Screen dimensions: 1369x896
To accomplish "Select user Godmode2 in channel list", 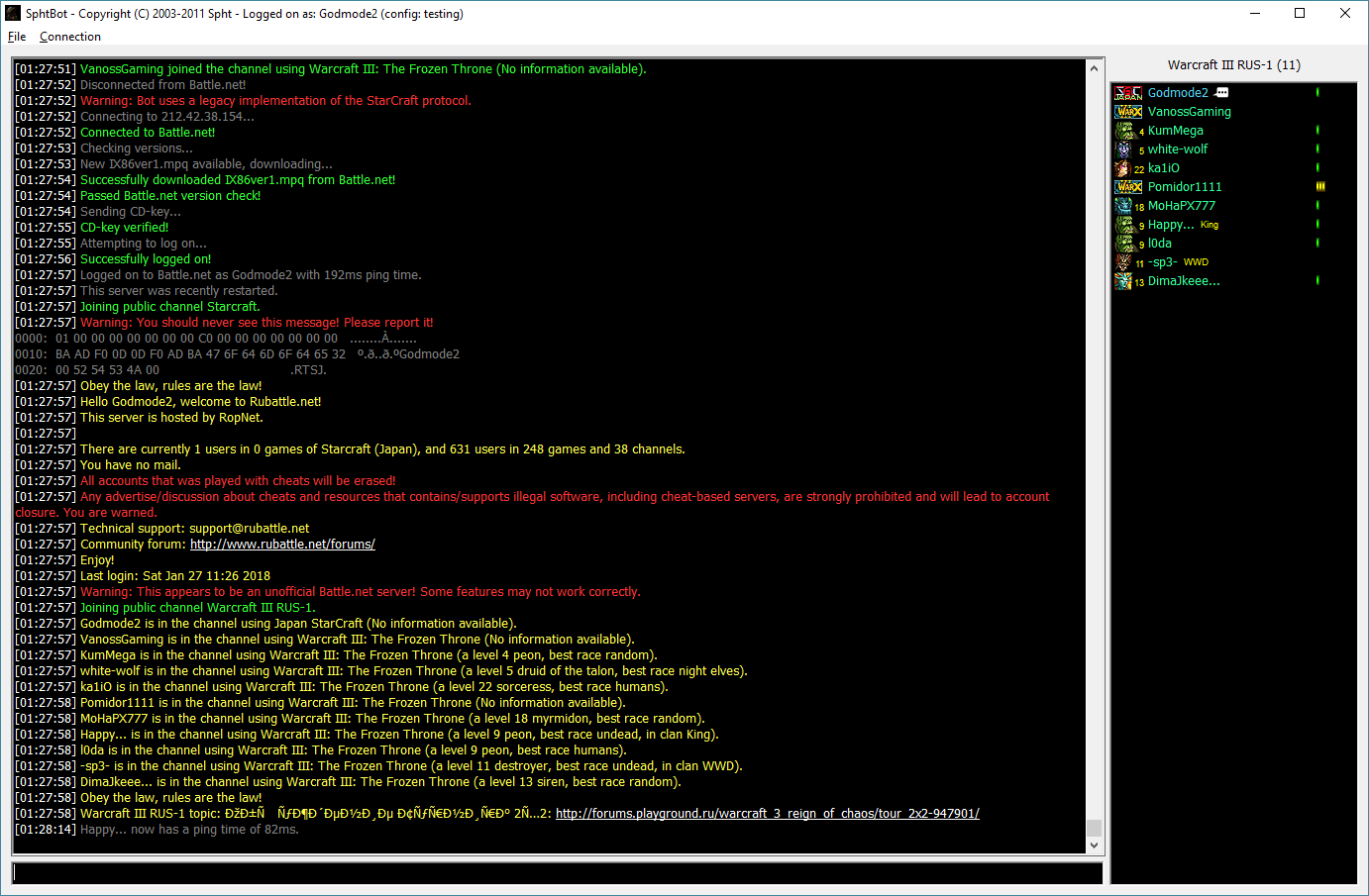I will pos(1178,93).
